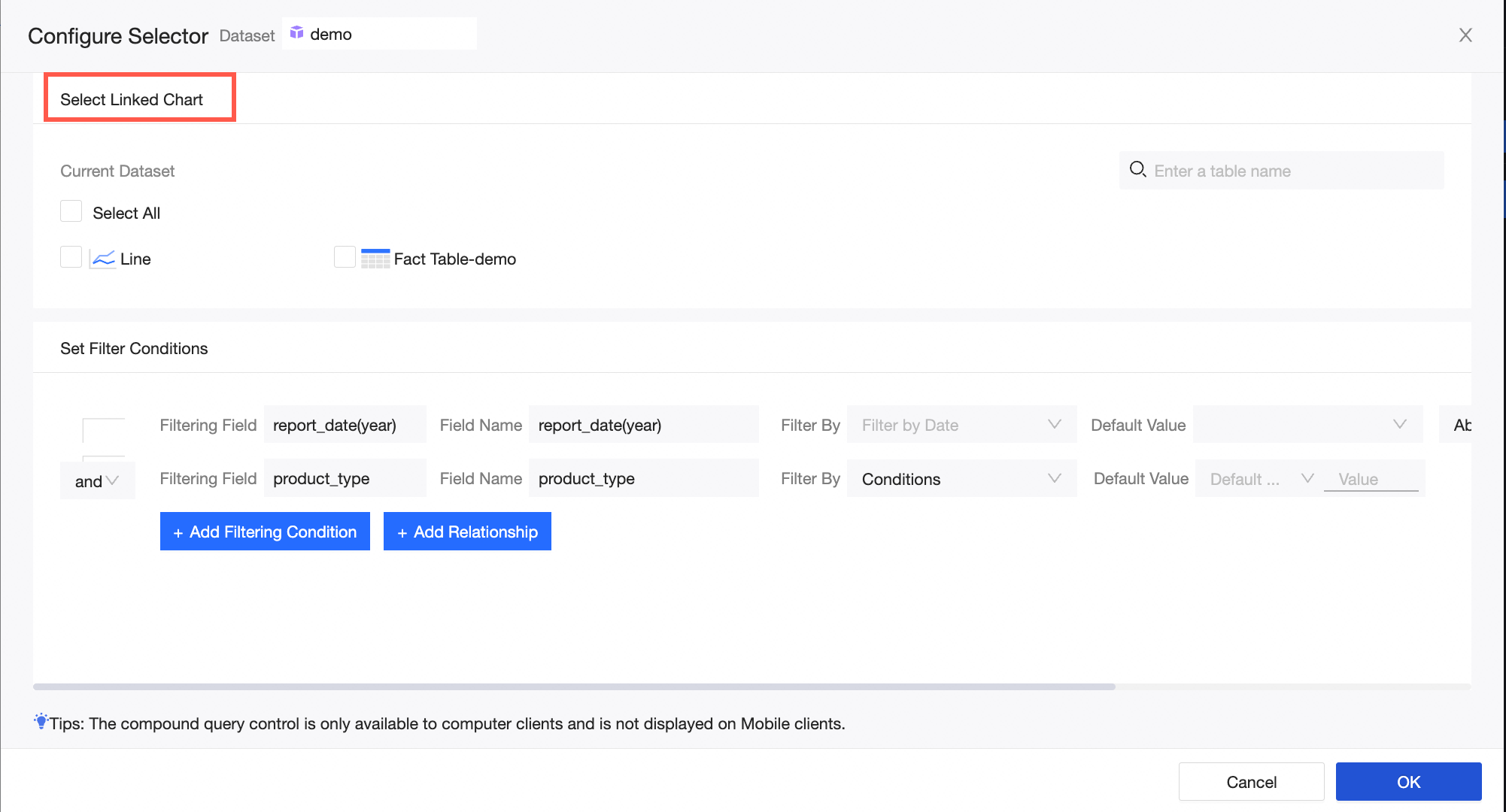Click Add Filtering Condition button
The height and width of the screenshot is (812, 1506).
coord(265,532)
